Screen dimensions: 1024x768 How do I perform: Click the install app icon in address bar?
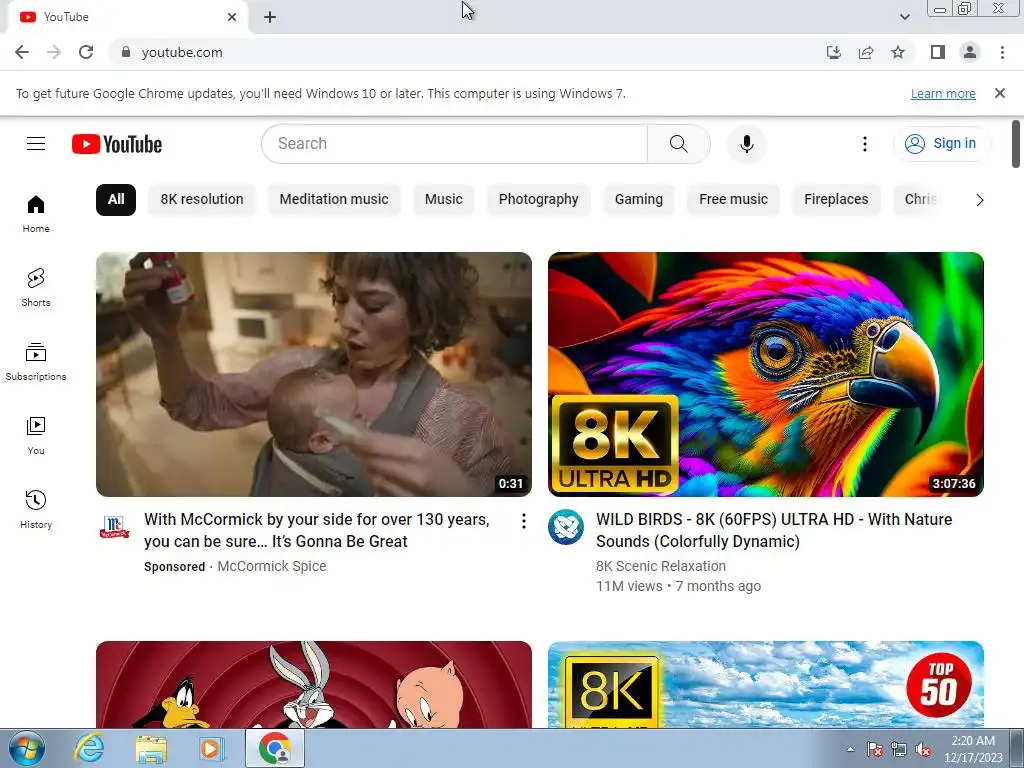[x=834, y=52]
